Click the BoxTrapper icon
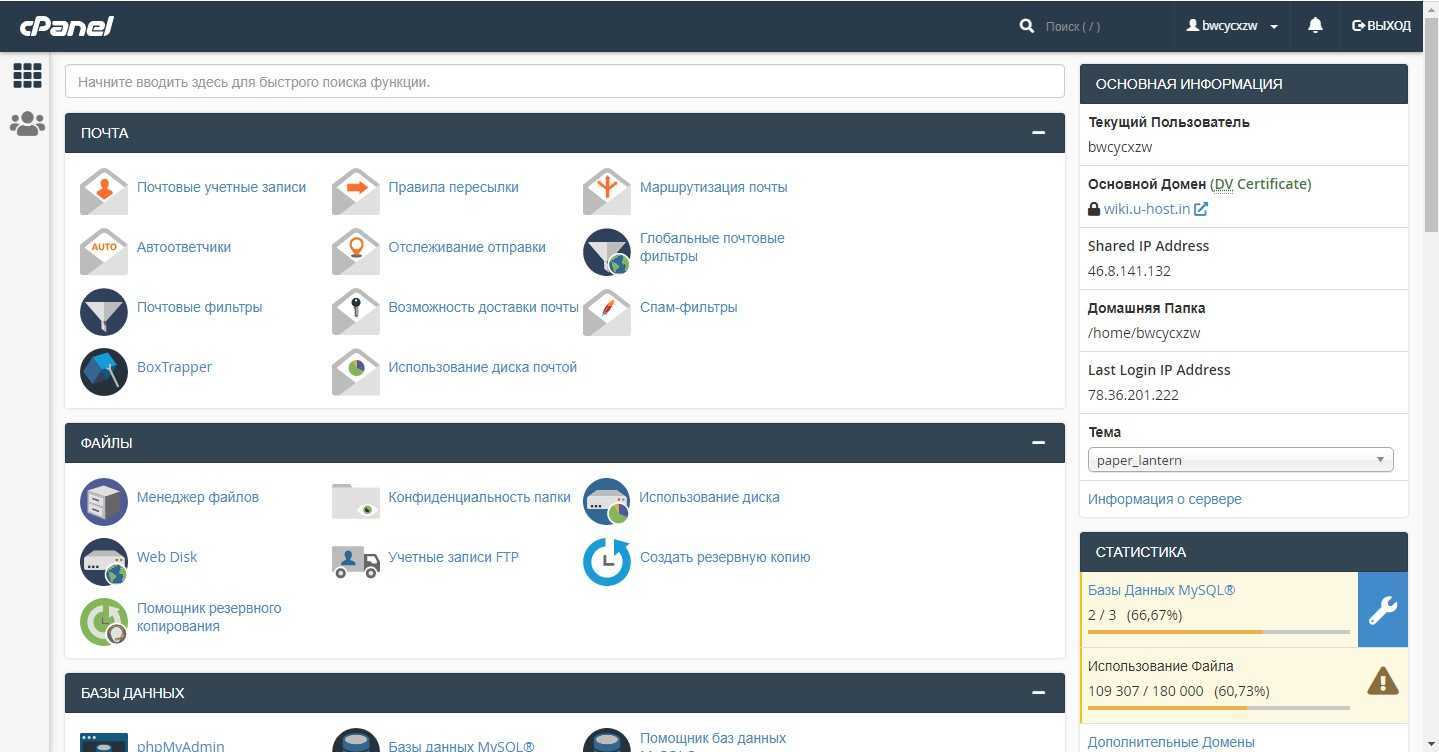 pyautogui.click(x=104, y=371)
